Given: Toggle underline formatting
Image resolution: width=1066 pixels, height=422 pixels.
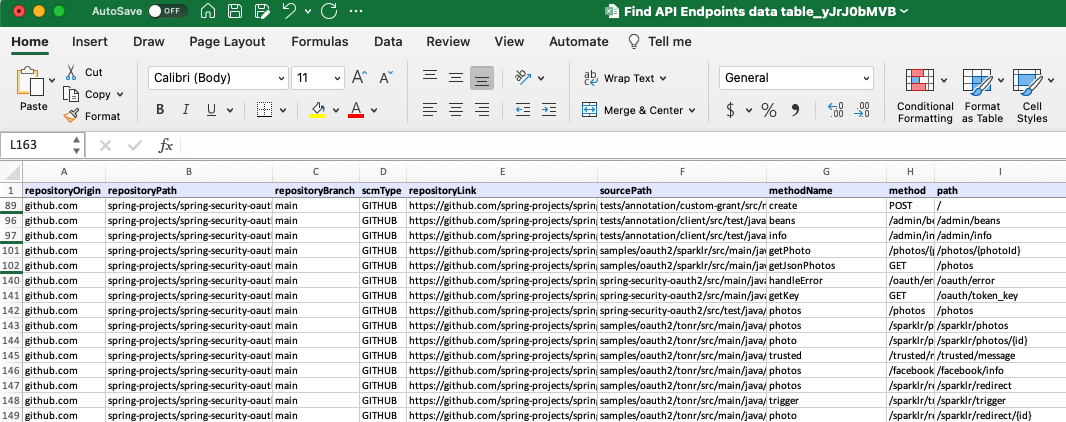Looking at the screenshot, I should [x=211, y=109].
